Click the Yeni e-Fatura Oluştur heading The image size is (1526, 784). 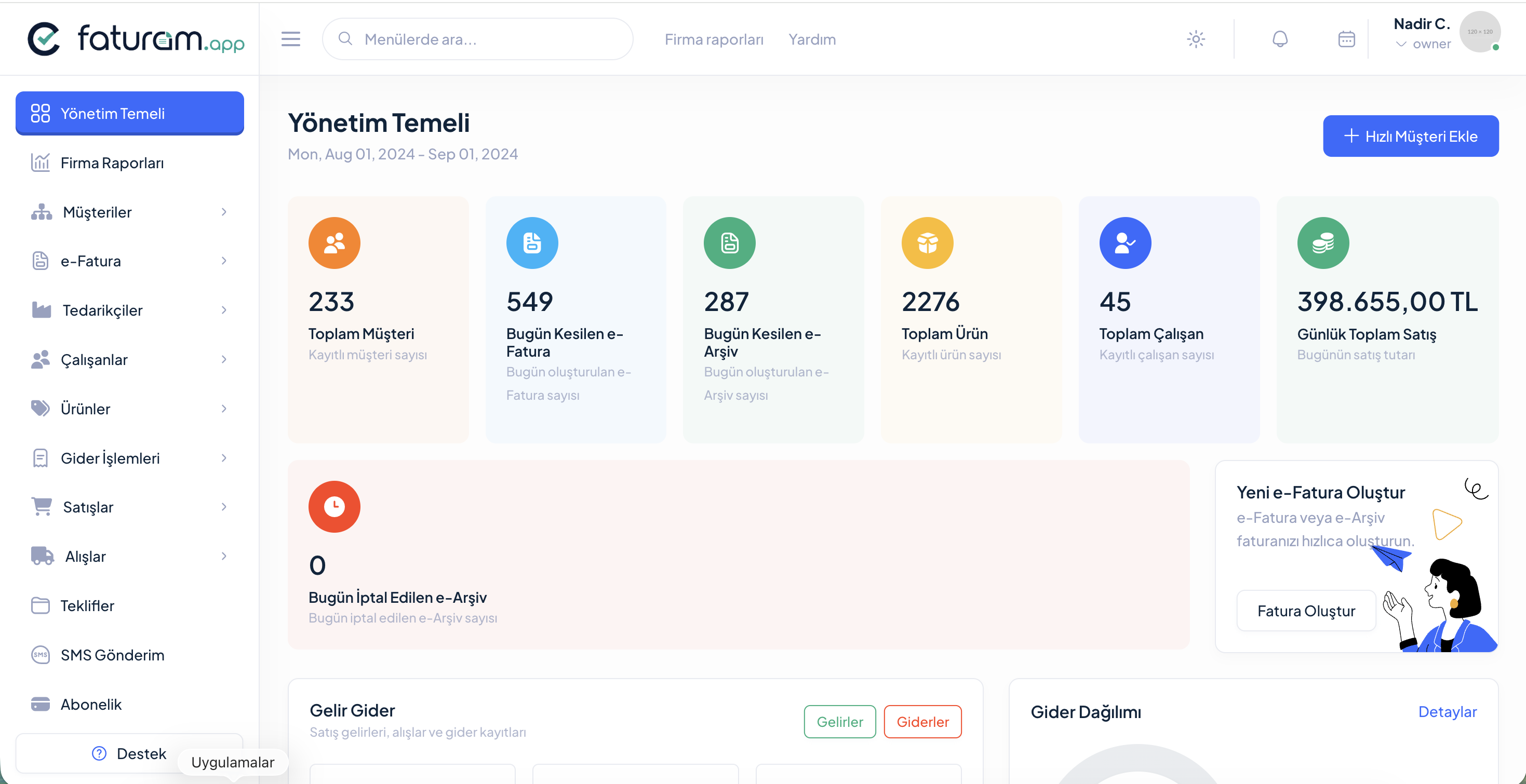pyautogui.click(x=1320, y=492)
